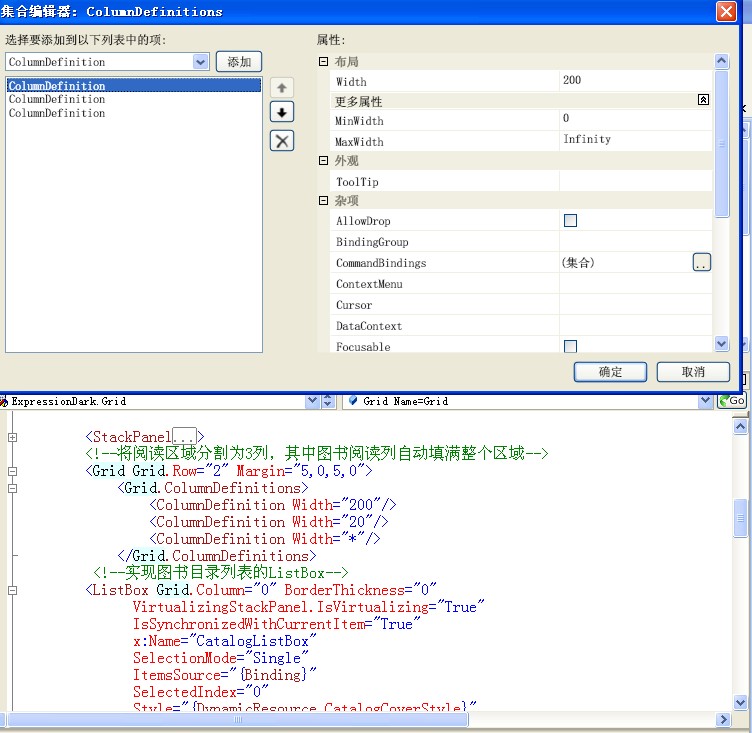The height and width of the screenshot is (733, 752).
Task: Move selected ColumnDefinition up
Action: (282, 88)
